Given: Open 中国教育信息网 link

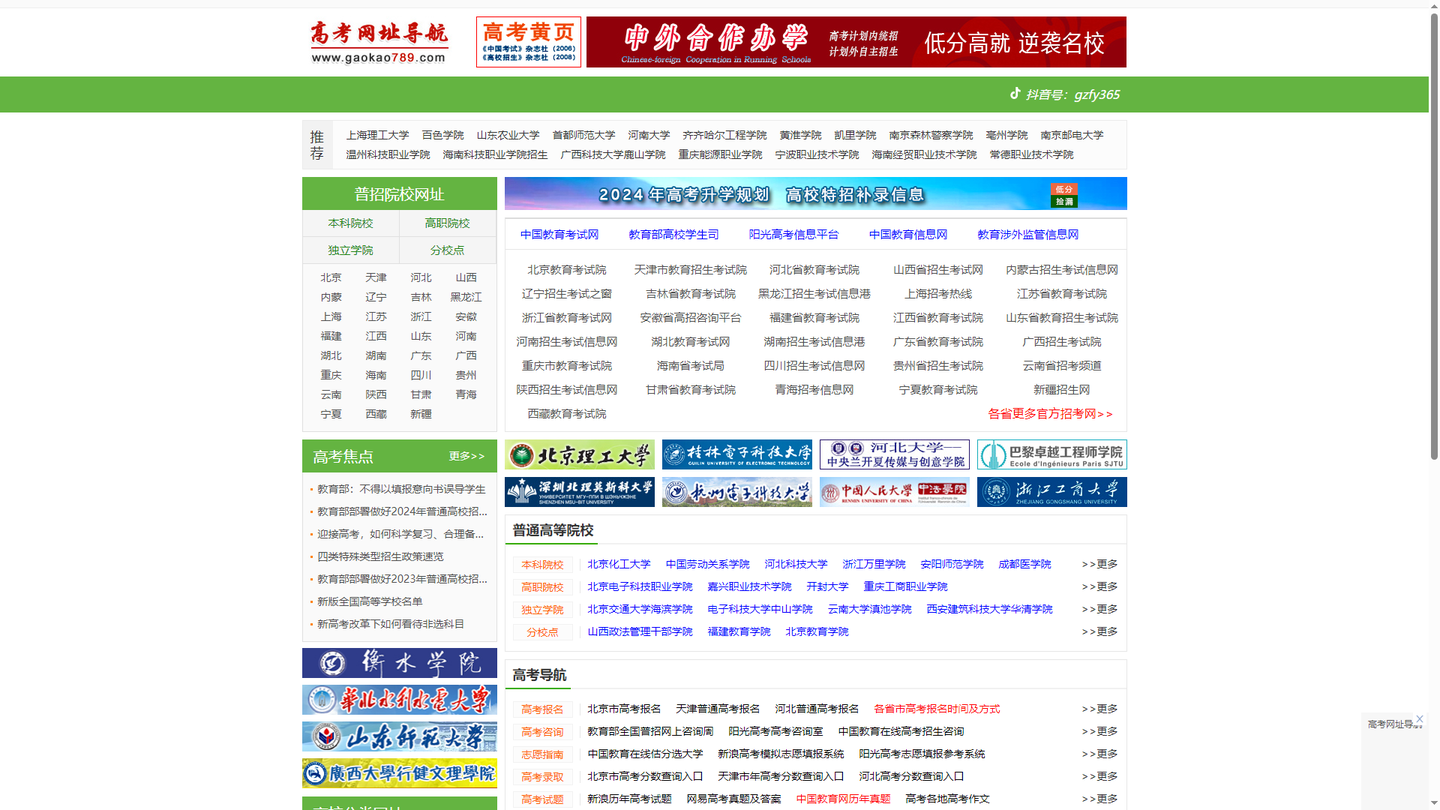Looking at the screenshot, I should [908, 234].
